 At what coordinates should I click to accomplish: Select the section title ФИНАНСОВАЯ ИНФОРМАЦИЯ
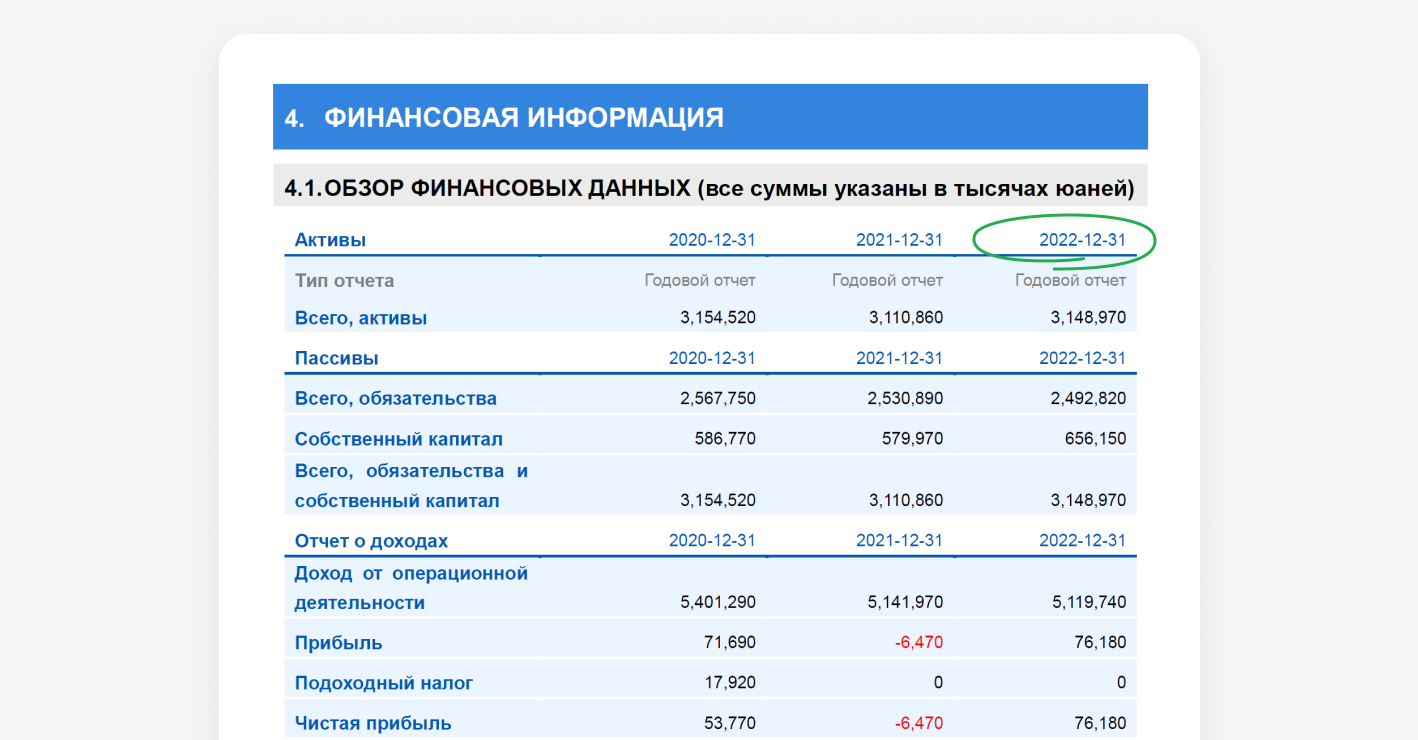click(x=523, y=118)
